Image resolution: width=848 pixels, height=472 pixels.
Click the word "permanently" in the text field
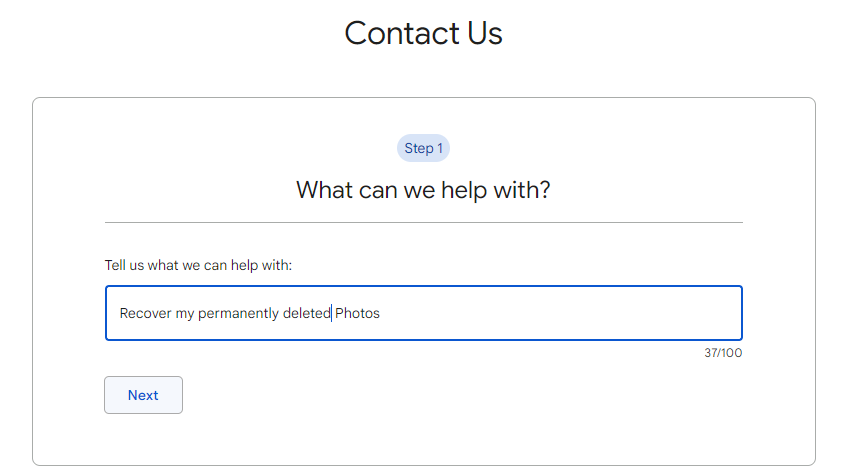pos(238,314)
